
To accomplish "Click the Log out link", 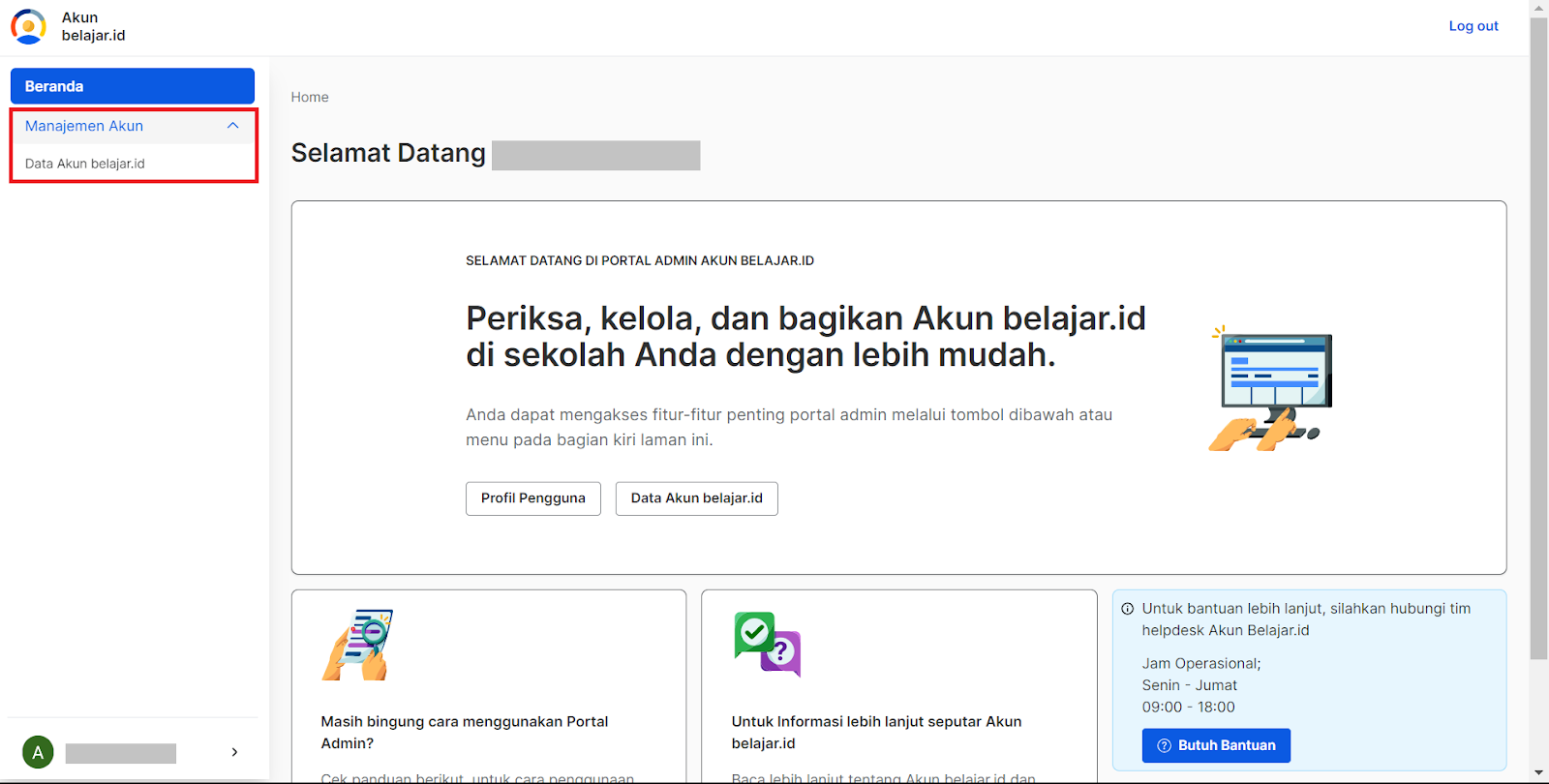I will pos(1473,26).
